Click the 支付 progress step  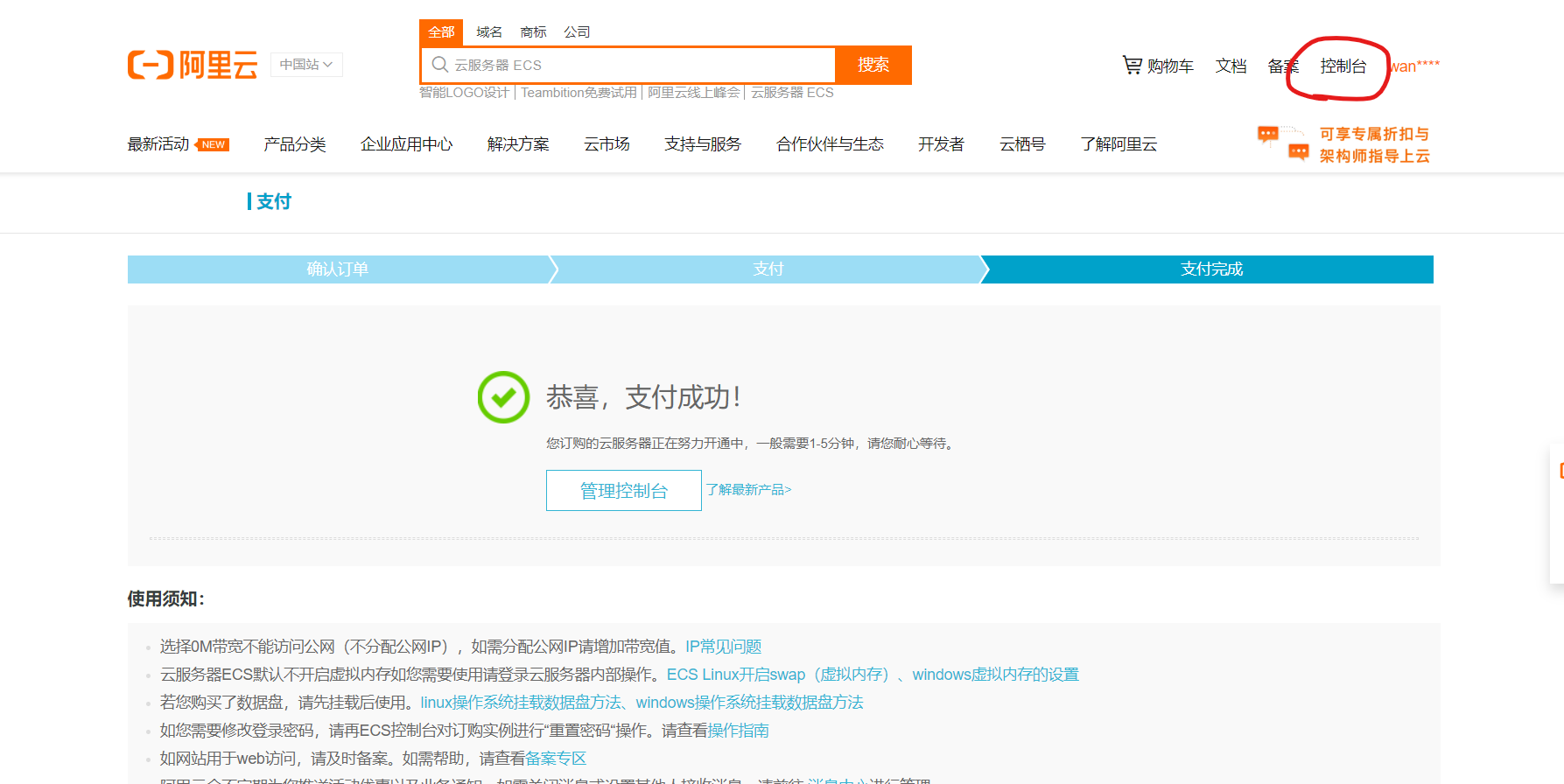(768, 269)
